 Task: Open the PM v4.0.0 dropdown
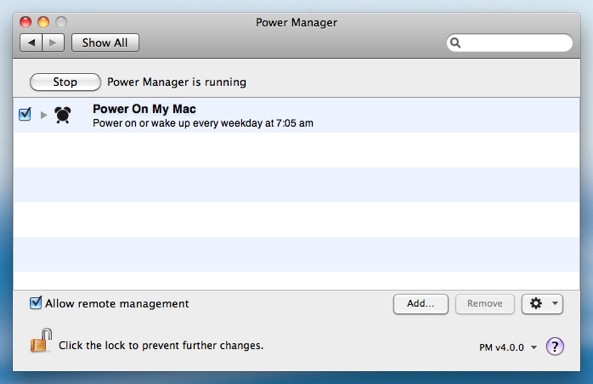[508, 347]
